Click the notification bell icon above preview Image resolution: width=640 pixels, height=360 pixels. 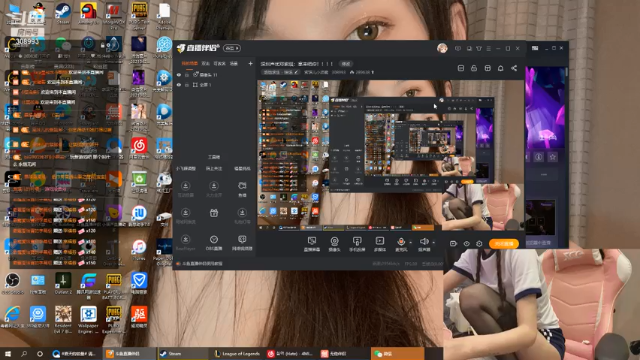[x=500, y=68]
